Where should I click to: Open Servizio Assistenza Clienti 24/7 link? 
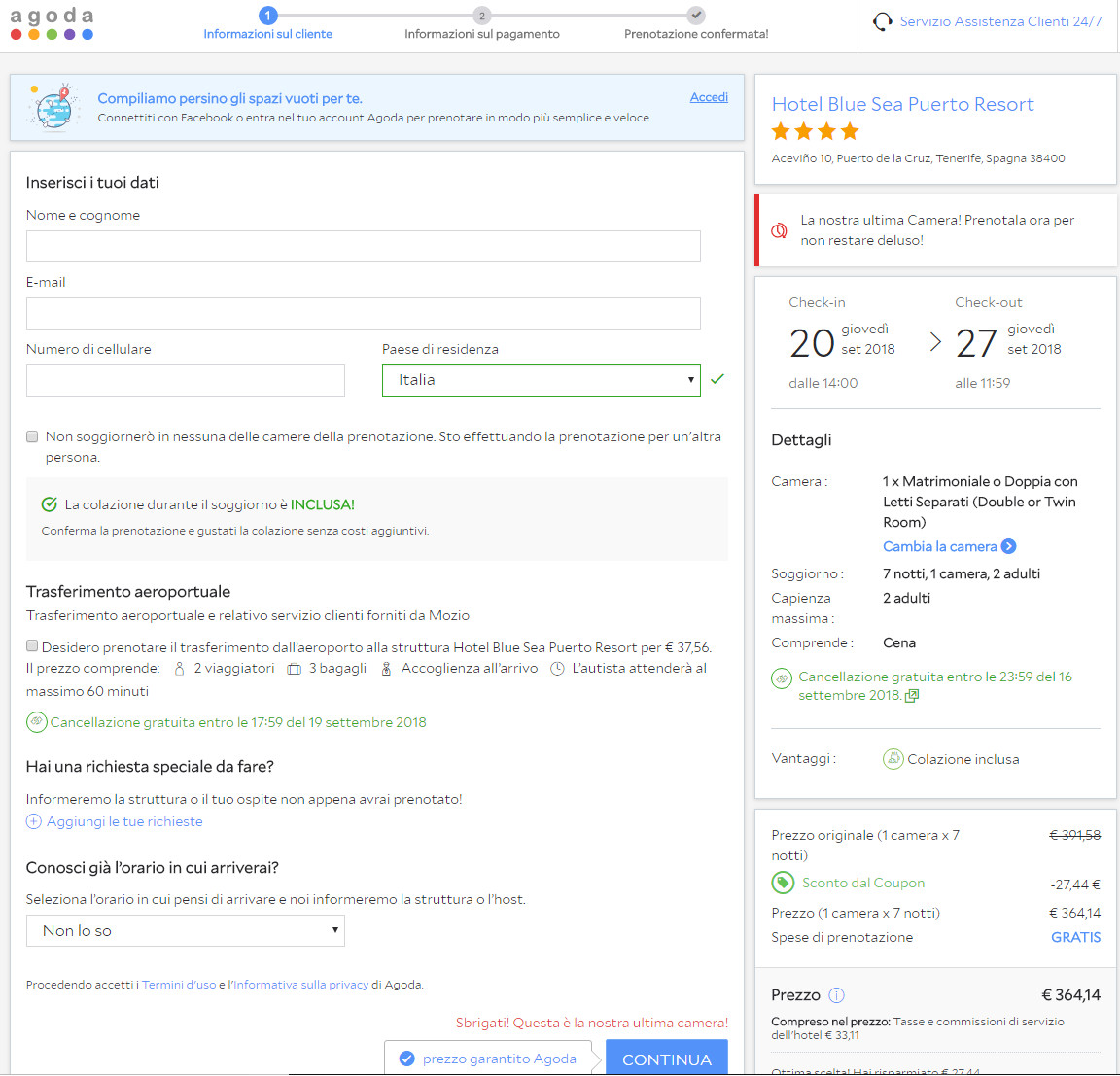(1000, 21)
